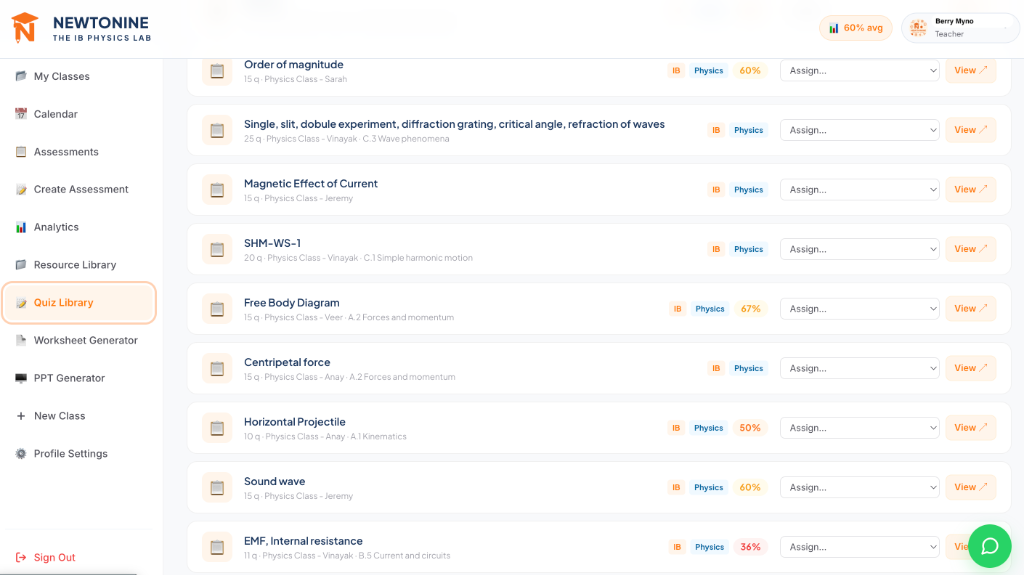1024x575 pixels.
Task: Click the Assessments clipboard icon
Action: [21, 152]
